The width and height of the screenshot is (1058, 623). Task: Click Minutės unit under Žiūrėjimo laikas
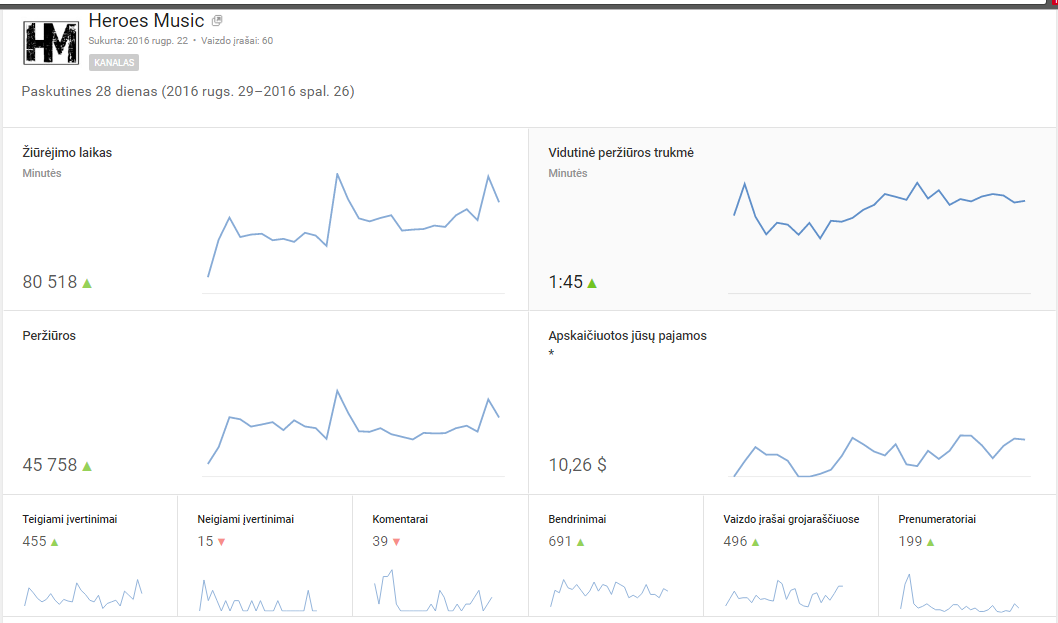point(42,173)
